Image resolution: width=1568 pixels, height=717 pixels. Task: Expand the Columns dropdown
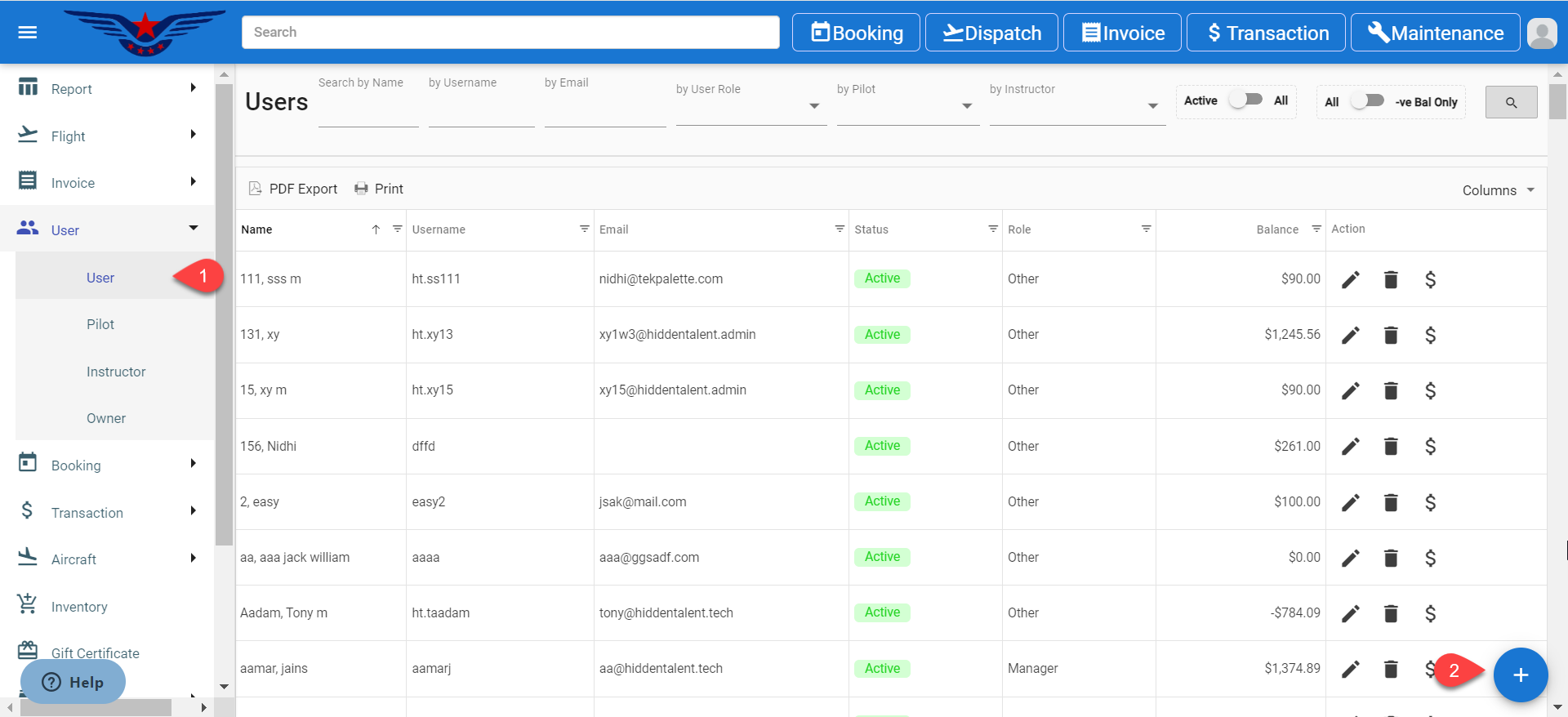[1498, 190]
